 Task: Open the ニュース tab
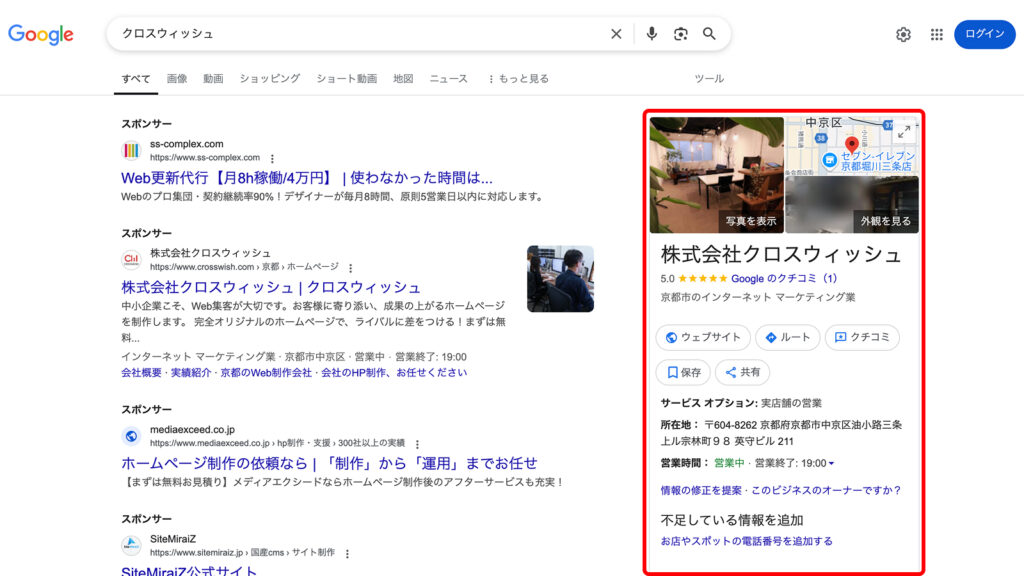449,79
